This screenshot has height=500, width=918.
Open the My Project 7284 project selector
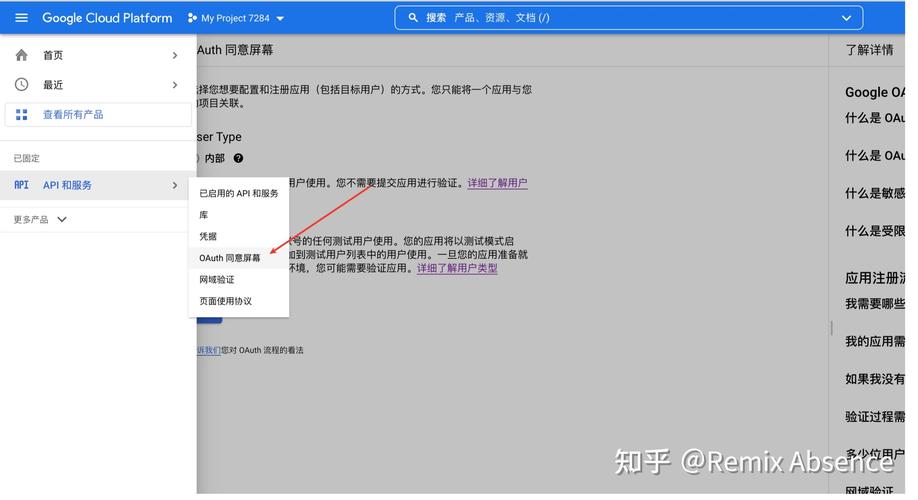236,18
